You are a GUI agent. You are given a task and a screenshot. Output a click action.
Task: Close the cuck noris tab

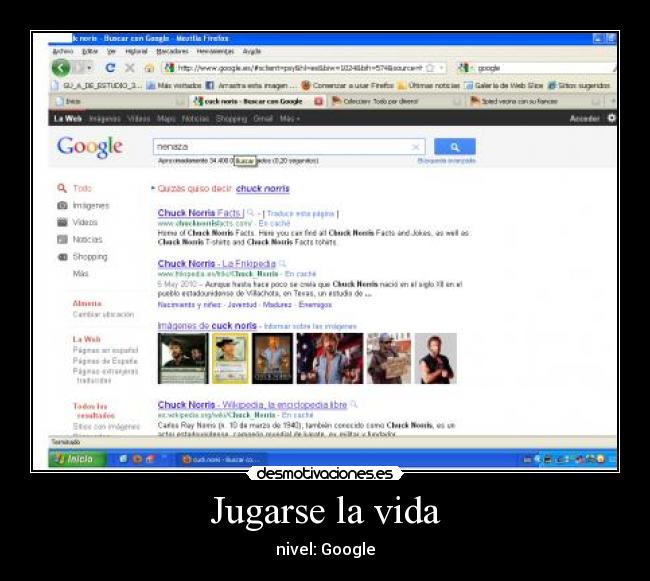[x=318, y=101]
